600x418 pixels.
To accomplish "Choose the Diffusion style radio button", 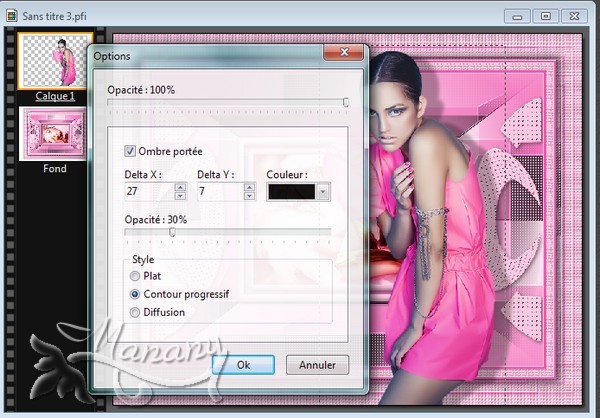I will (x=135, y=313).
